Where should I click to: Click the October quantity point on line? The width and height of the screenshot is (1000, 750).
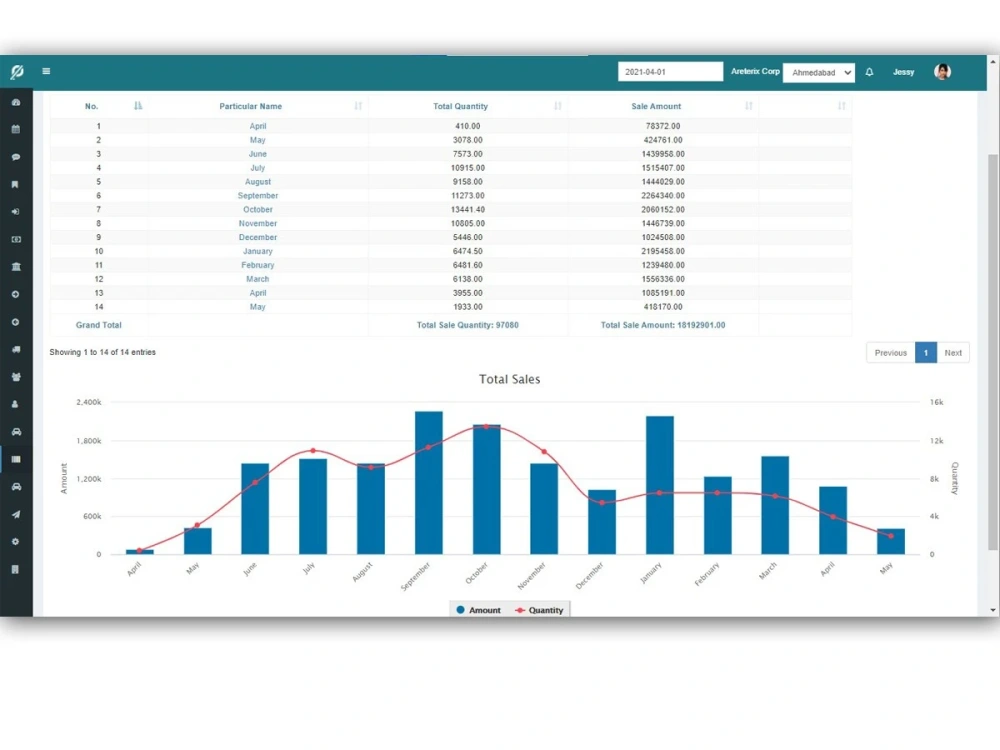point(487,427)
